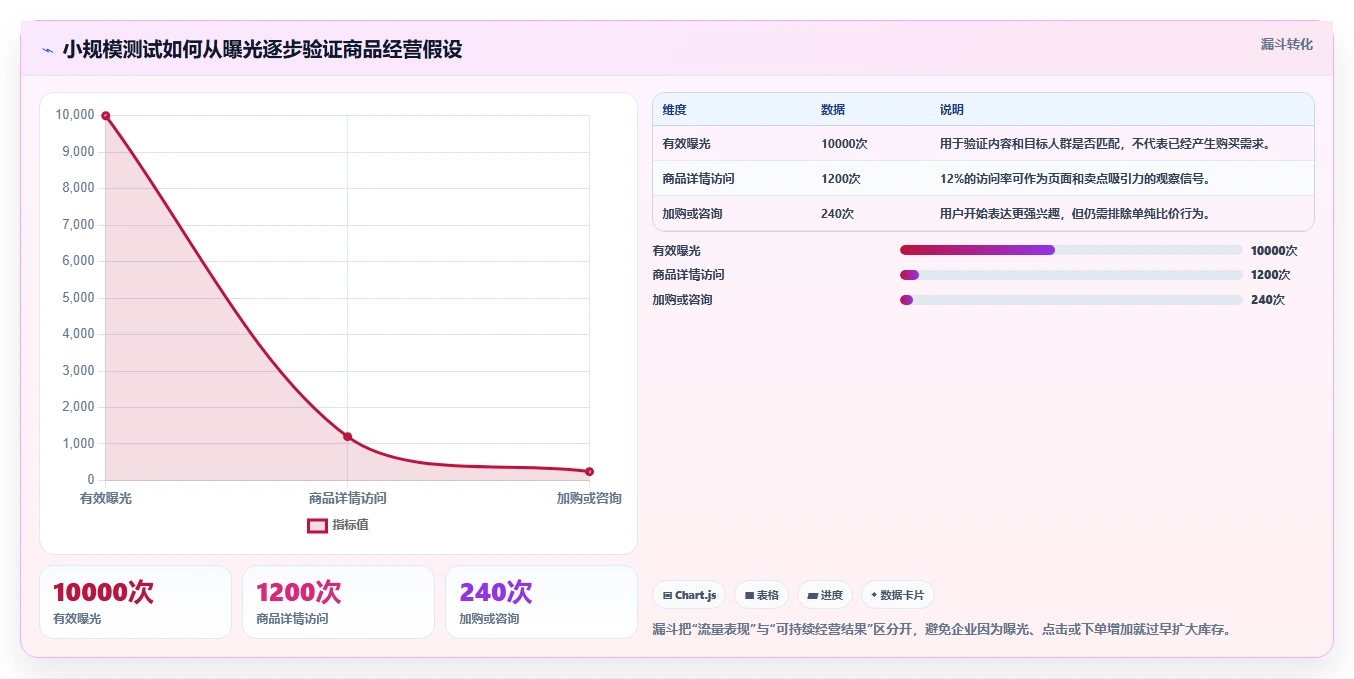Click the 10000次 value beside progress bar
1354x679 pixels.
1274,251
